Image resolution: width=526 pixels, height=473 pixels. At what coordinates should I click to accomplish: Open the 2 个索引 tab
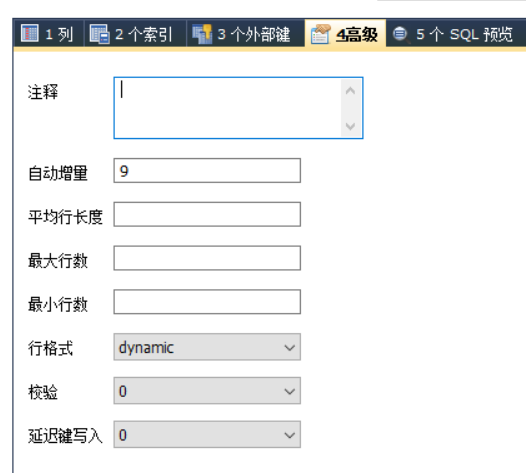pyautogui.click(x=135, y=33)
